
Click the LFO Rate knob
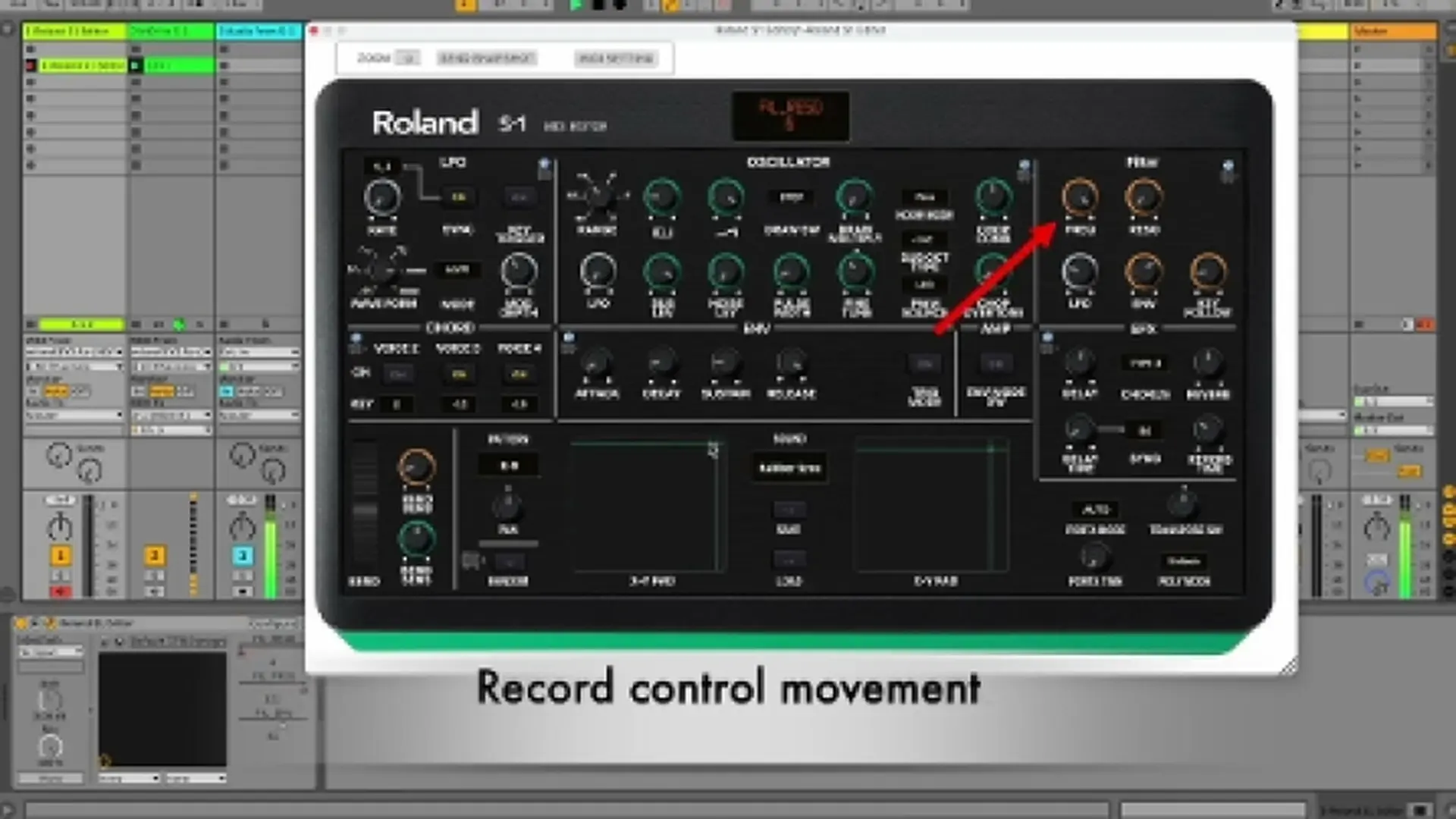tap(381, 197)
